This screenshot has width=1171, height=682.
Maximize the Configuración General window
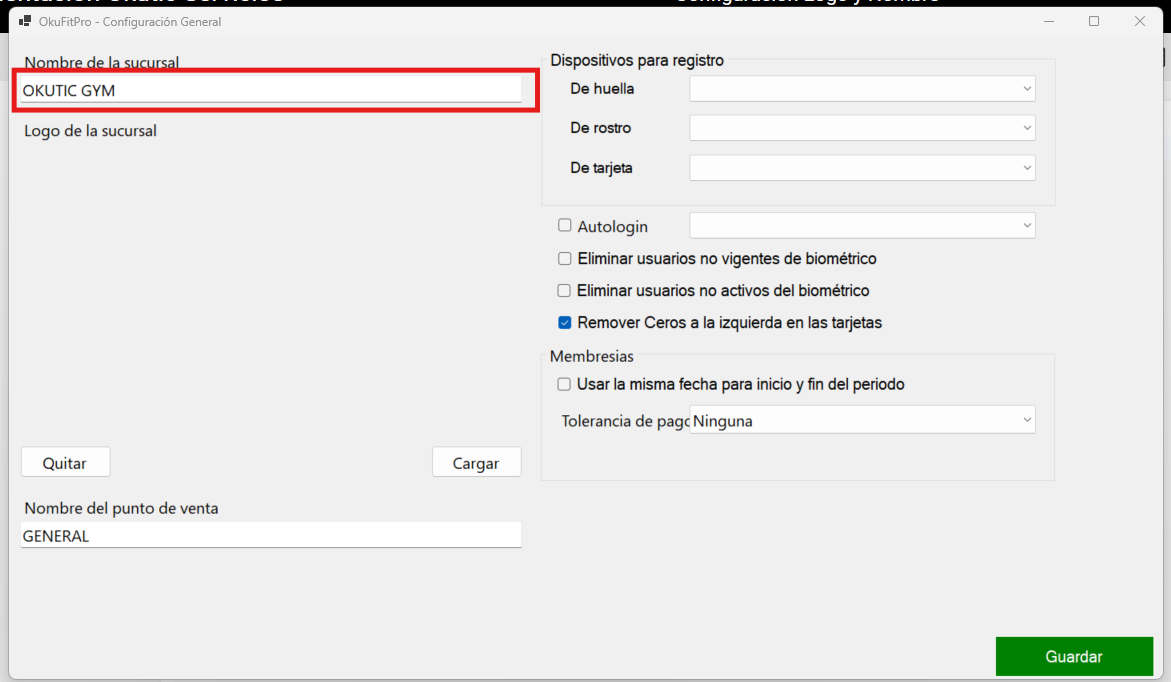click(1094, 21)
